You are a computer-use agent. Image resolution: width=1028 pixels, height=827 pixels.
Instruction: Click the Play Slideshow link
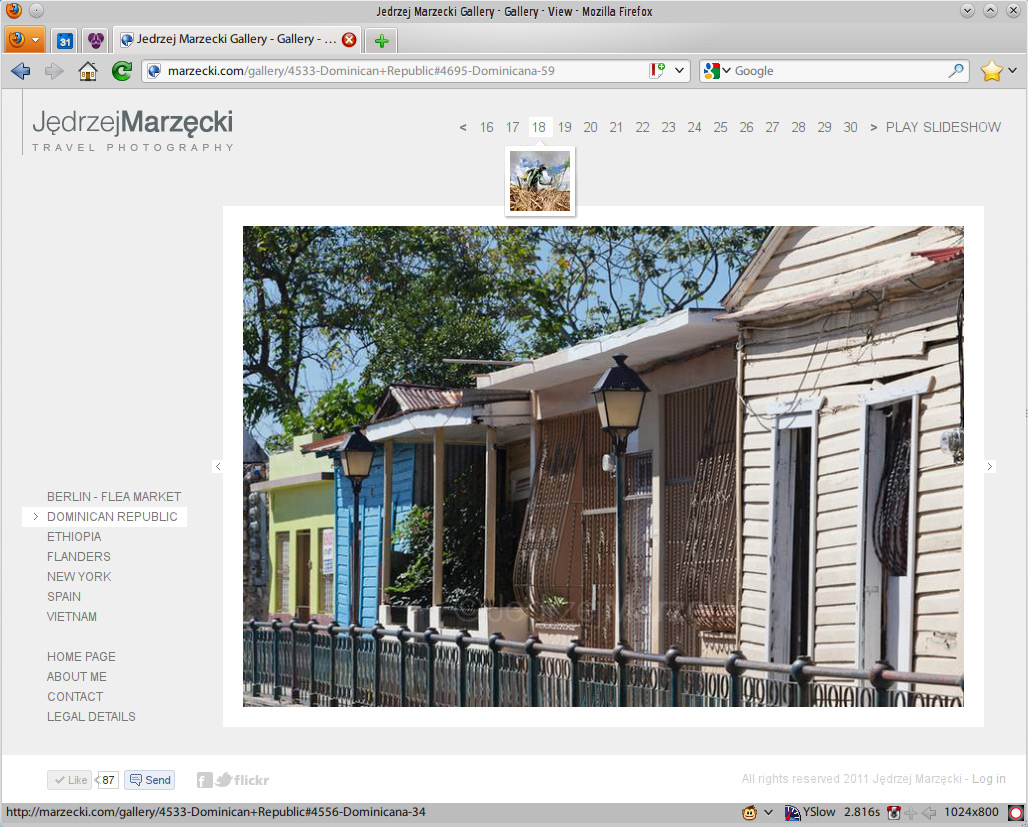943,127
